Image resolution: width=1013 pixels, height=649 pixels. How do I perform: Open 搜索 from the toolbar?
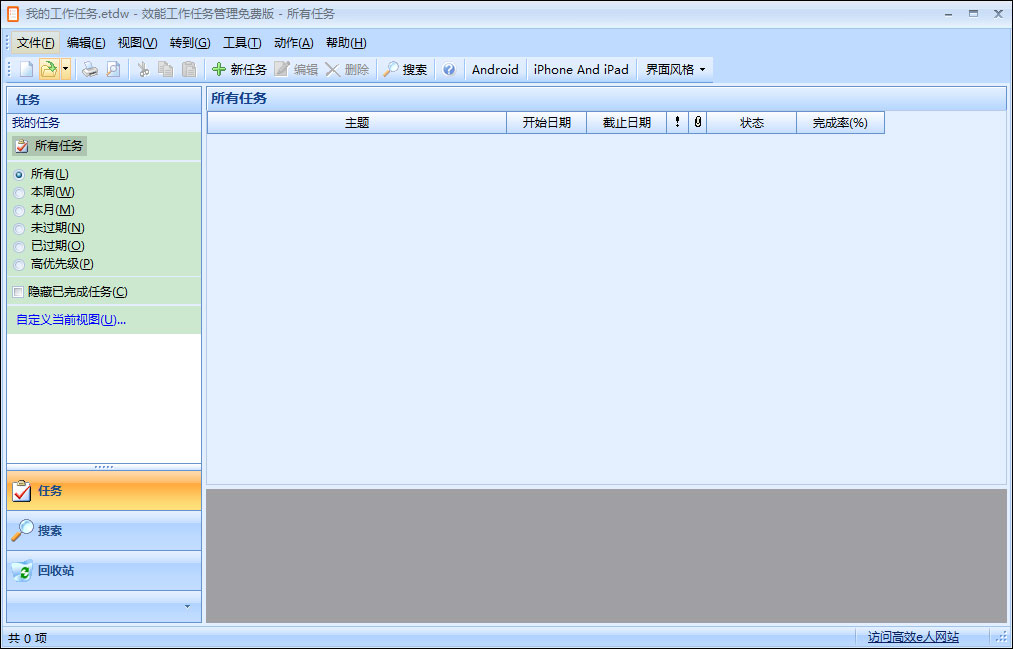(x=405, y=69)
